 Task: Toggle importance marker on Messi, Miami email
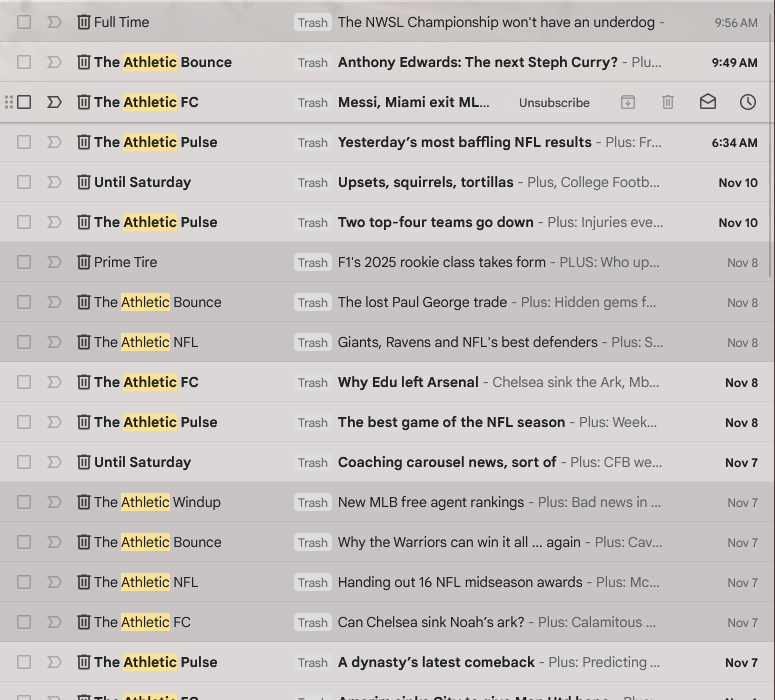click(x=54, y=102)
